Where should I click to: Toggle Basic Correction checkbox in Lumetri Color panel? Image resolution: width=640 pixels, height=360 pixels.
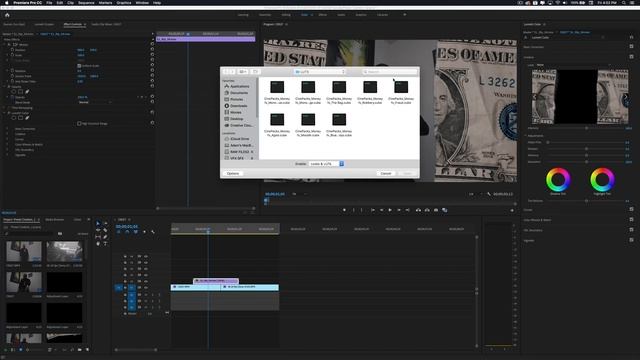(x=631, y=47)
